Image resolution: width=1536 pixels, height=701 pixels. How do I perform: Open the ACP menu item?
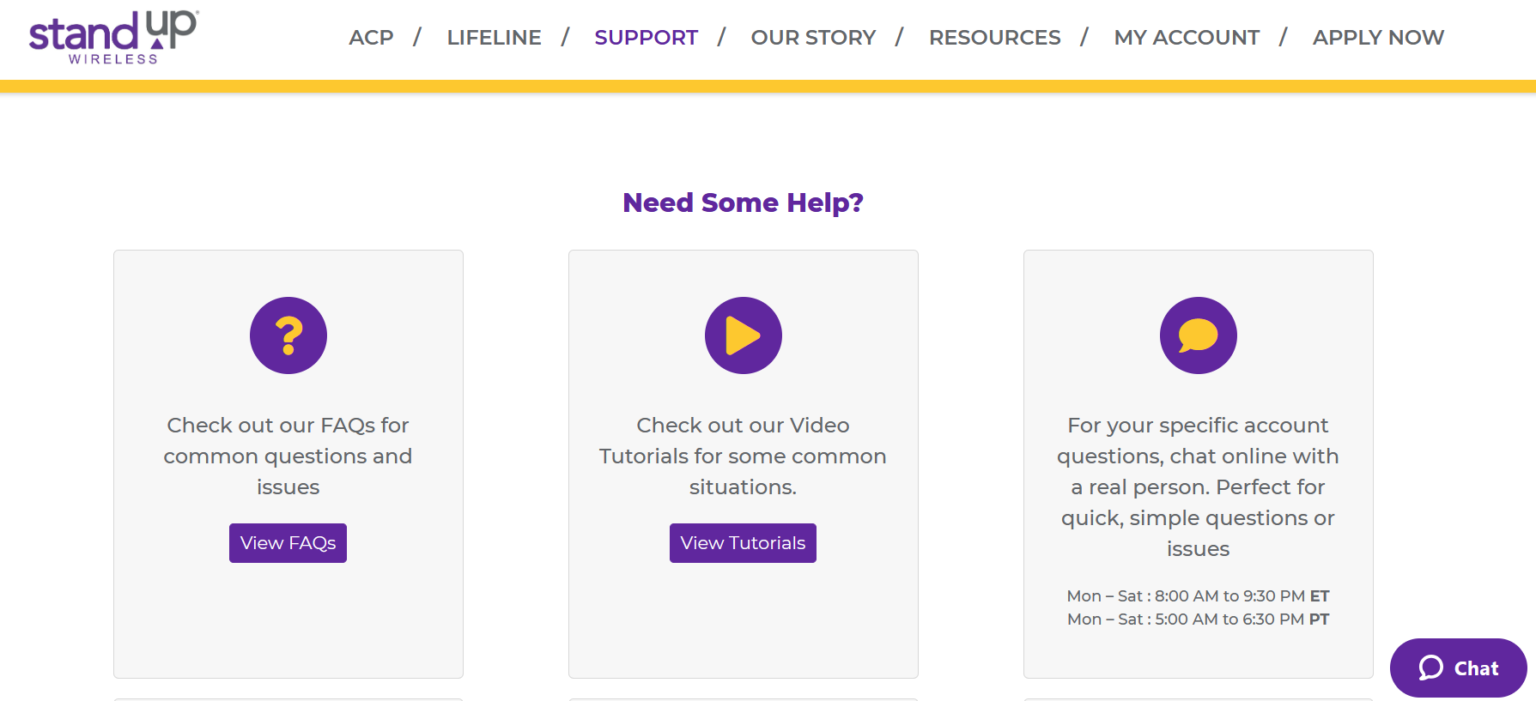point(371,38)
